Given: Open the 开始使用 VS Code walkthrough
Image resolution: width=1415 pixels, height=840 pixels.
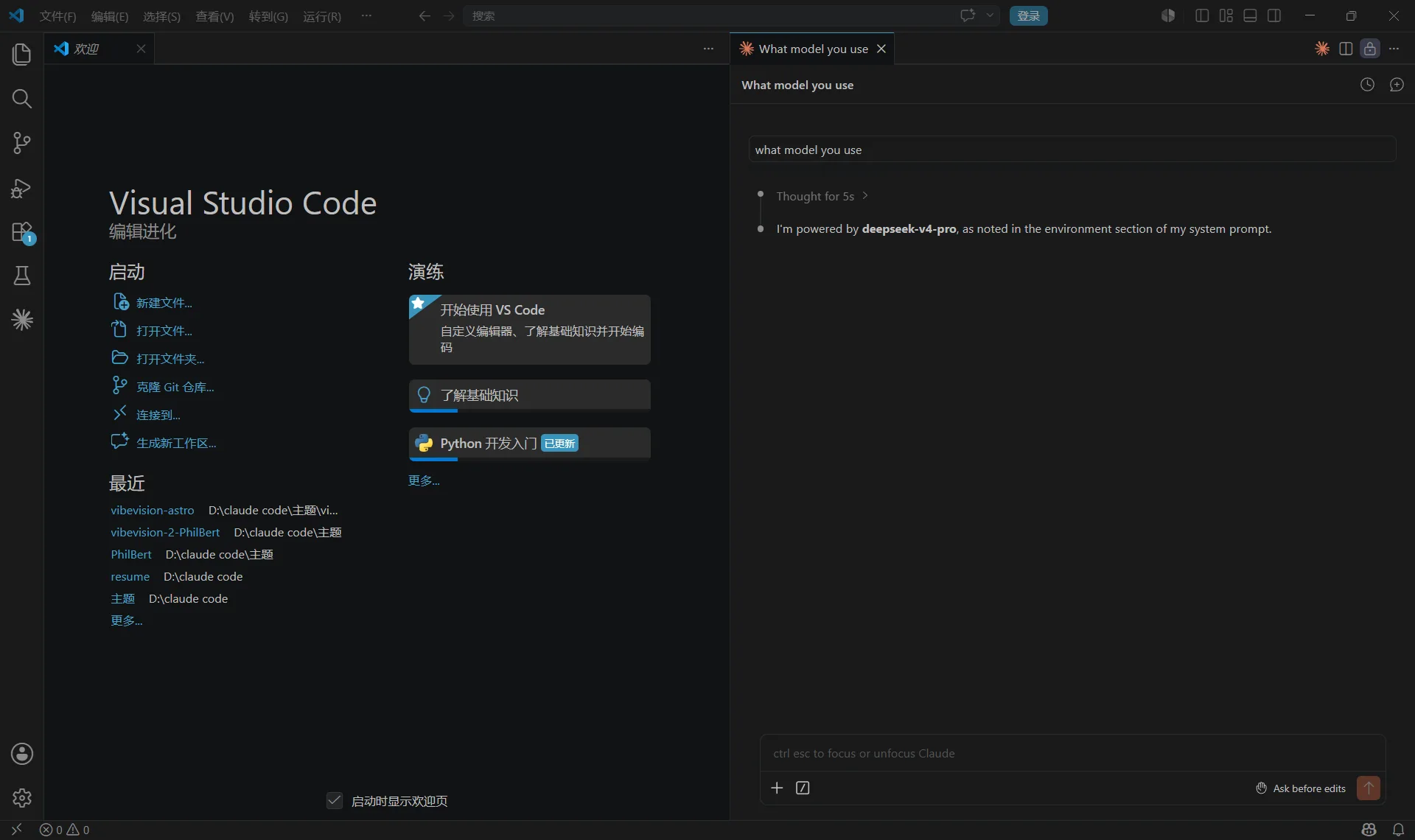Looking at the screenshot, I should [529, 329].
